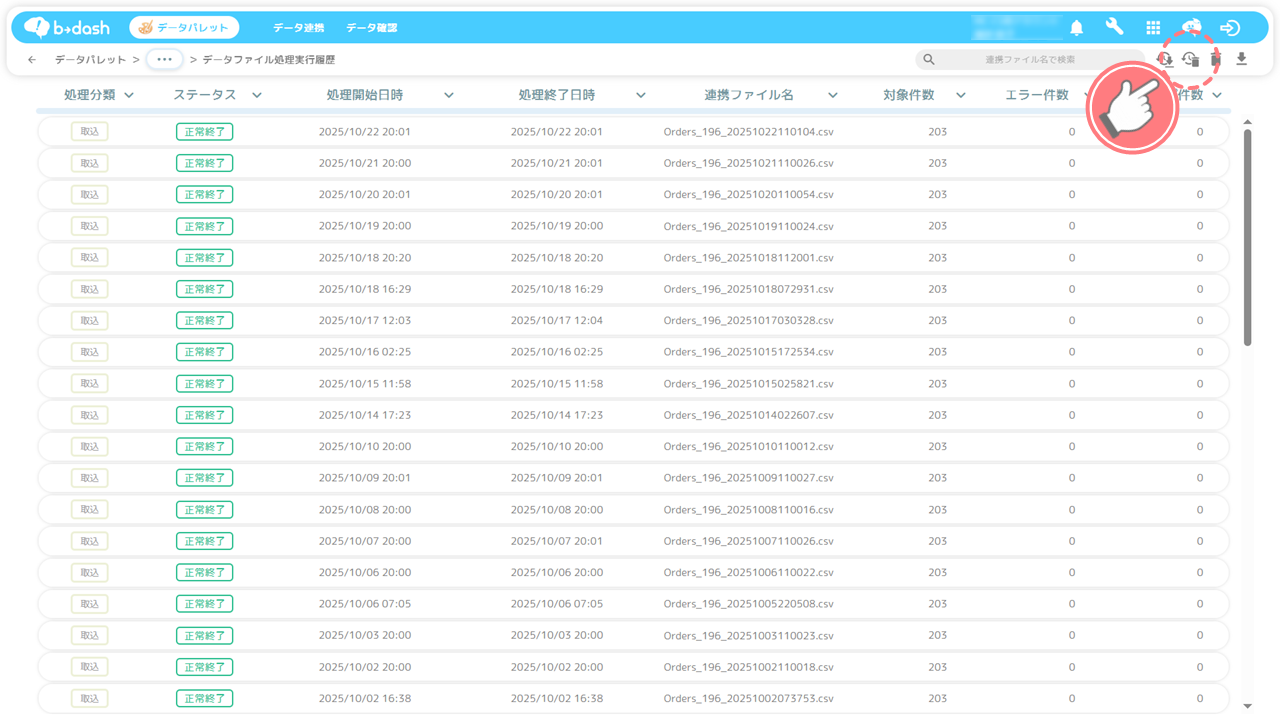Screen dimensions: 1280x720
Task: Open the wrench settings icon
Action: (1114, 27)
